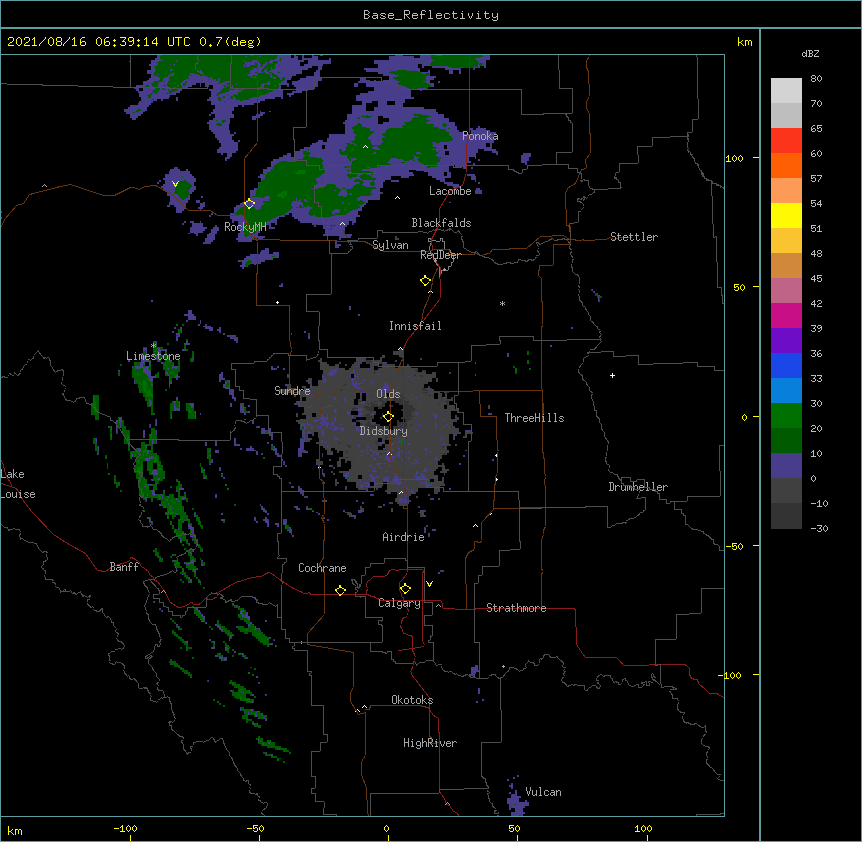Select the green 20-30 dBZ legend swatch
The width and height of the screenshot is (862, 842).
tap(786, 416)
